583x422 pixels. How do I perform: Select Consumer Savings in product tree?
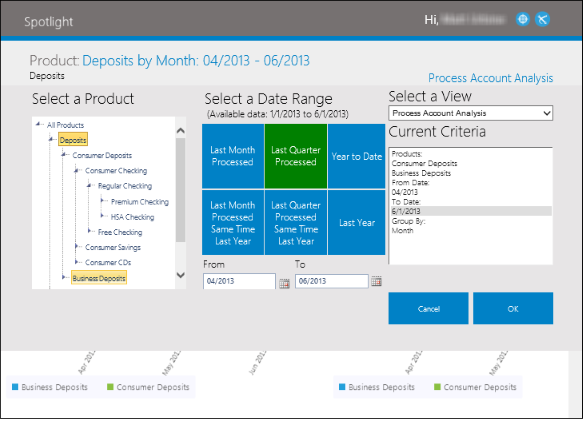(x=113, y=247)
